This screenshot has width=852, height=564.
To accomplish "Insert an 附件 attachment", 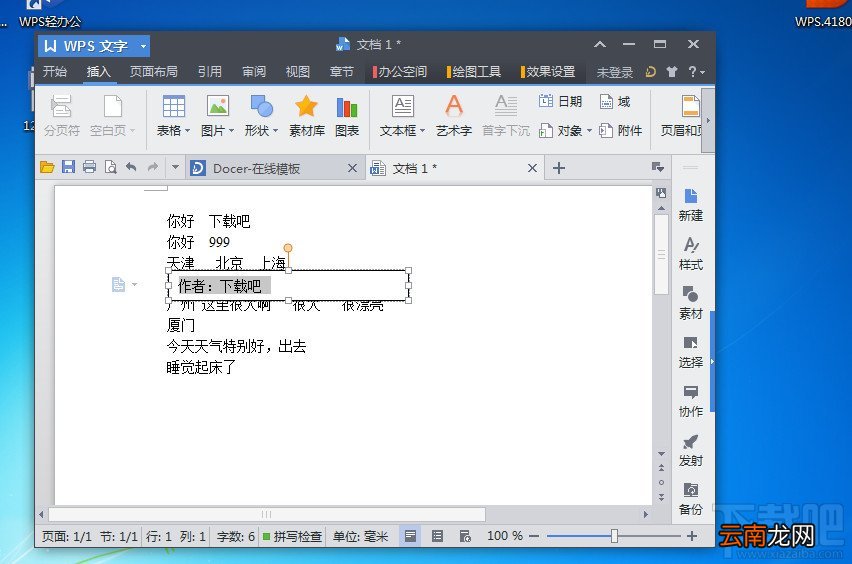I will click(x=621, y=130).
